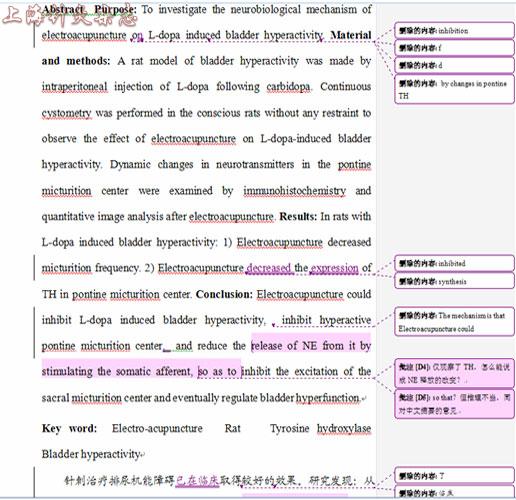Click the bold 'Conclusion:' heading

pyautogui.click(x=224, y=294)
